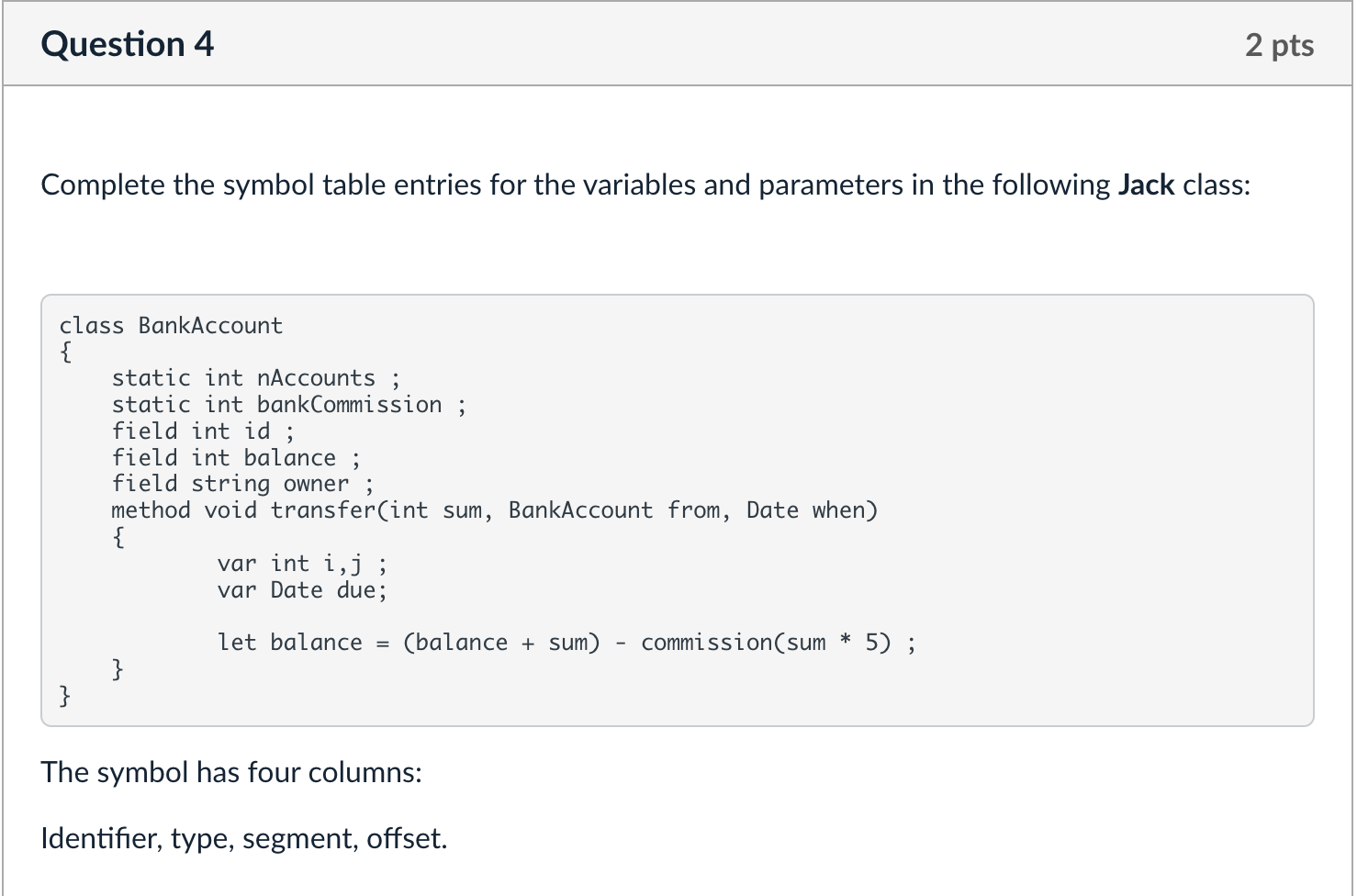Click the static int nAccounts line

pos(255,378)
